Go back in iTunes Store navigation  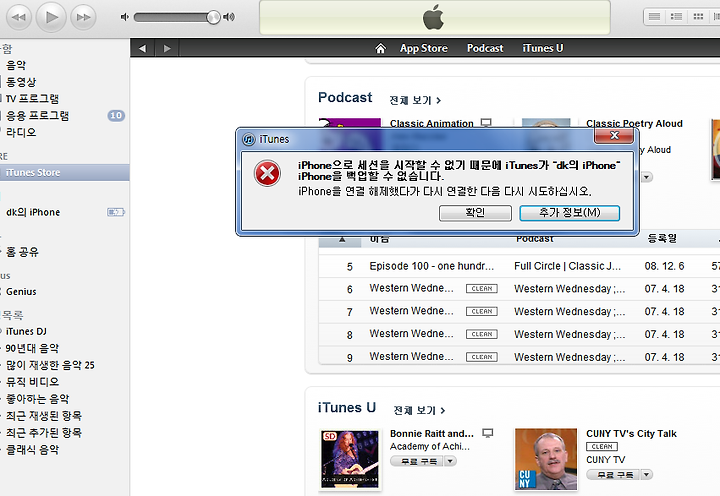142,48
